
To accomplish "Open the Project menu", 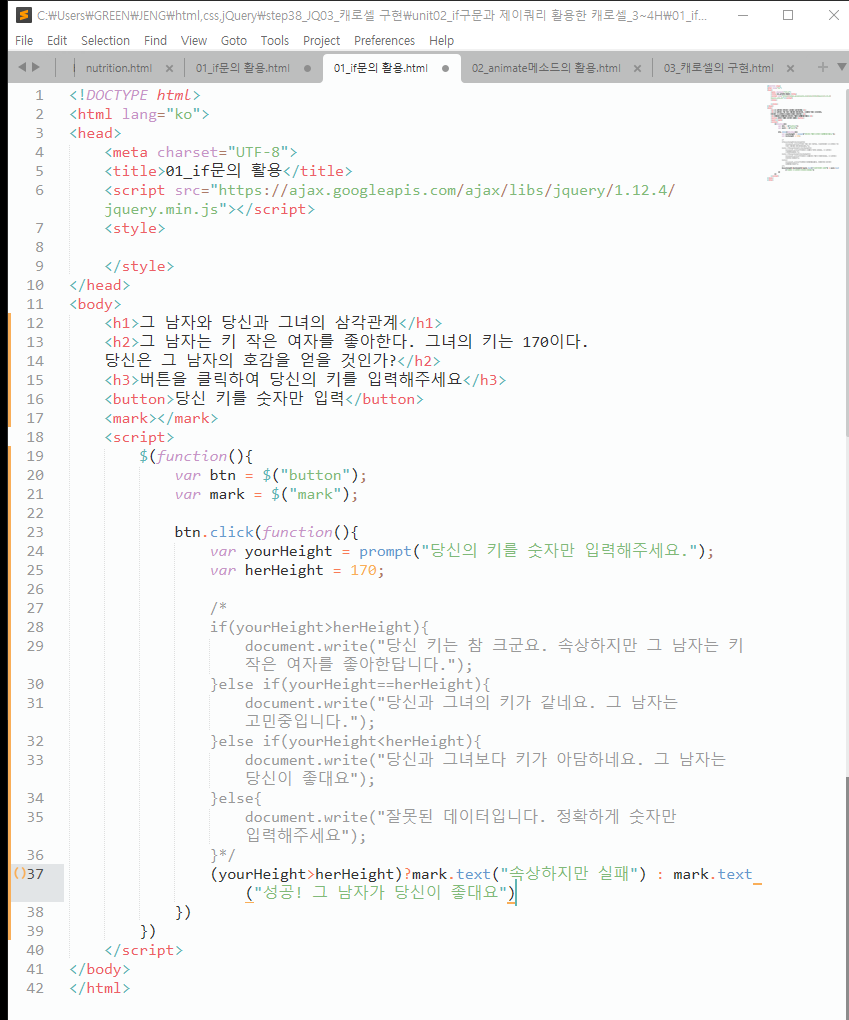I will [x=321, y=40].
